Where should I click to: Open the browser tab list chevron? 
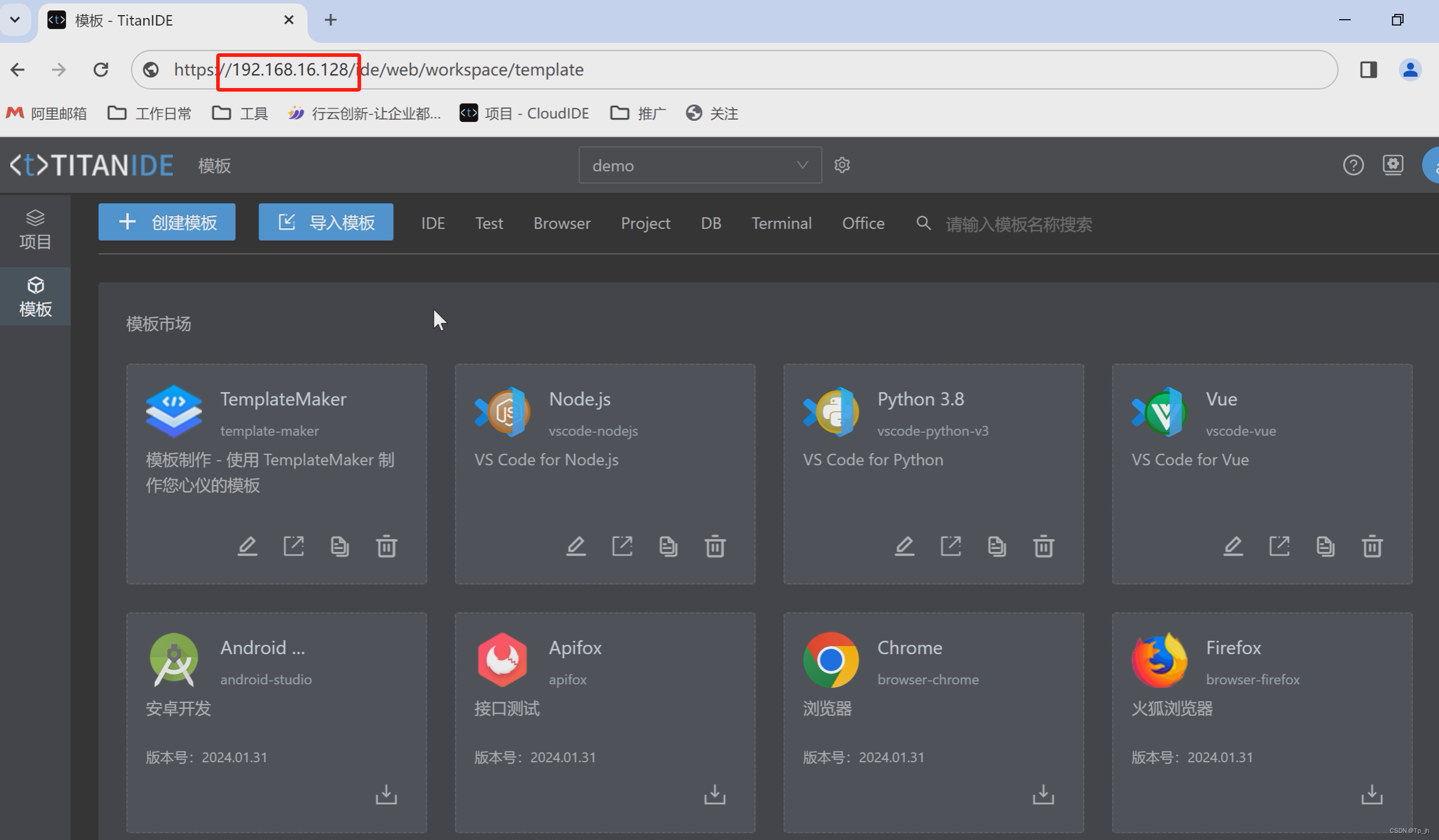click(x=15, y=20)
